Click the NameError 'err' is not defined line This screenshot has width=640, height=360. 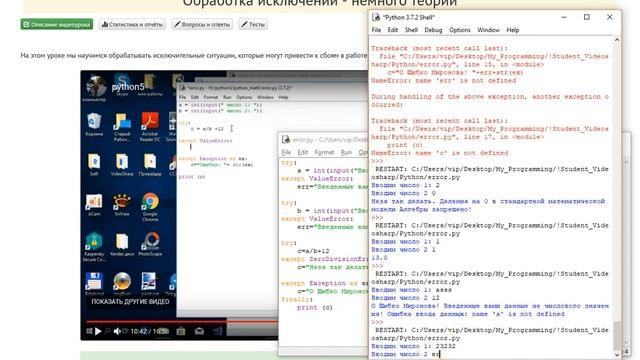tap(443, 80)
